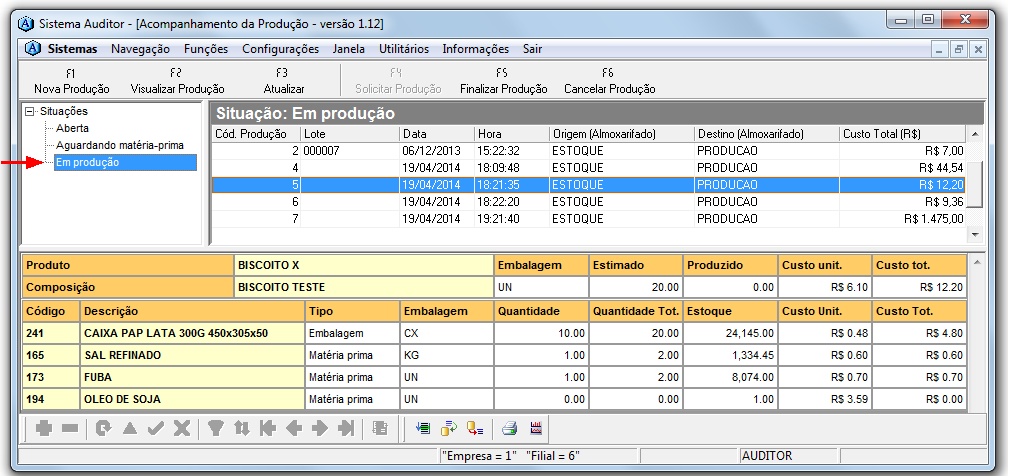Click the go to last record arrow icon
The height and width of the screenshot is (476, 1030).
pos(346,428)
